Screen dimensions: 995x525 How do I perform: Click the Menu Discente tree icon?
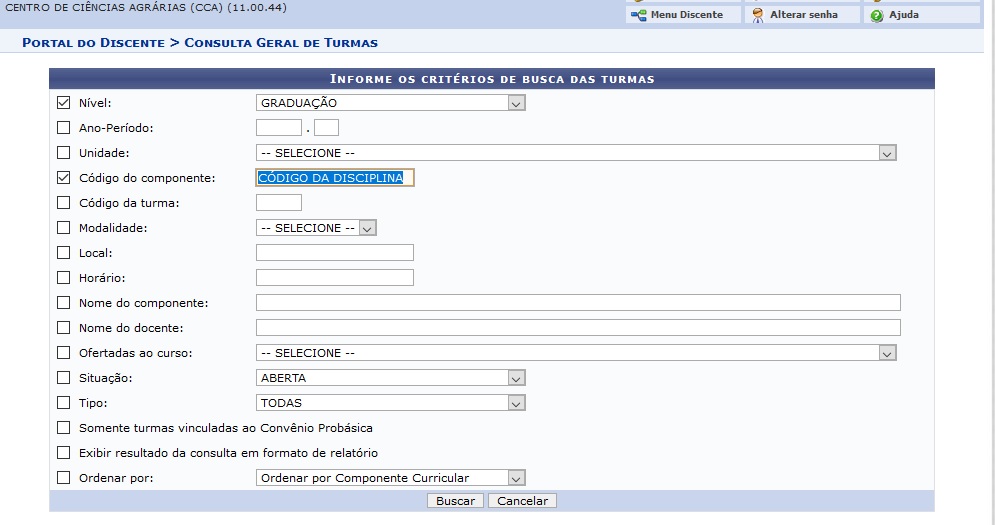tap(639, 15)
